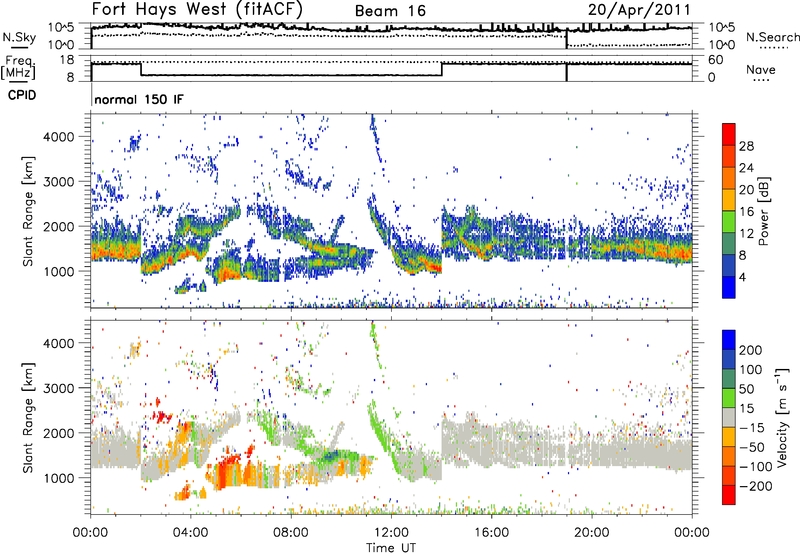Screen dimensions: 800x554
Task: Click the '08:00' time axis tick label
Action: click(291, 533)
